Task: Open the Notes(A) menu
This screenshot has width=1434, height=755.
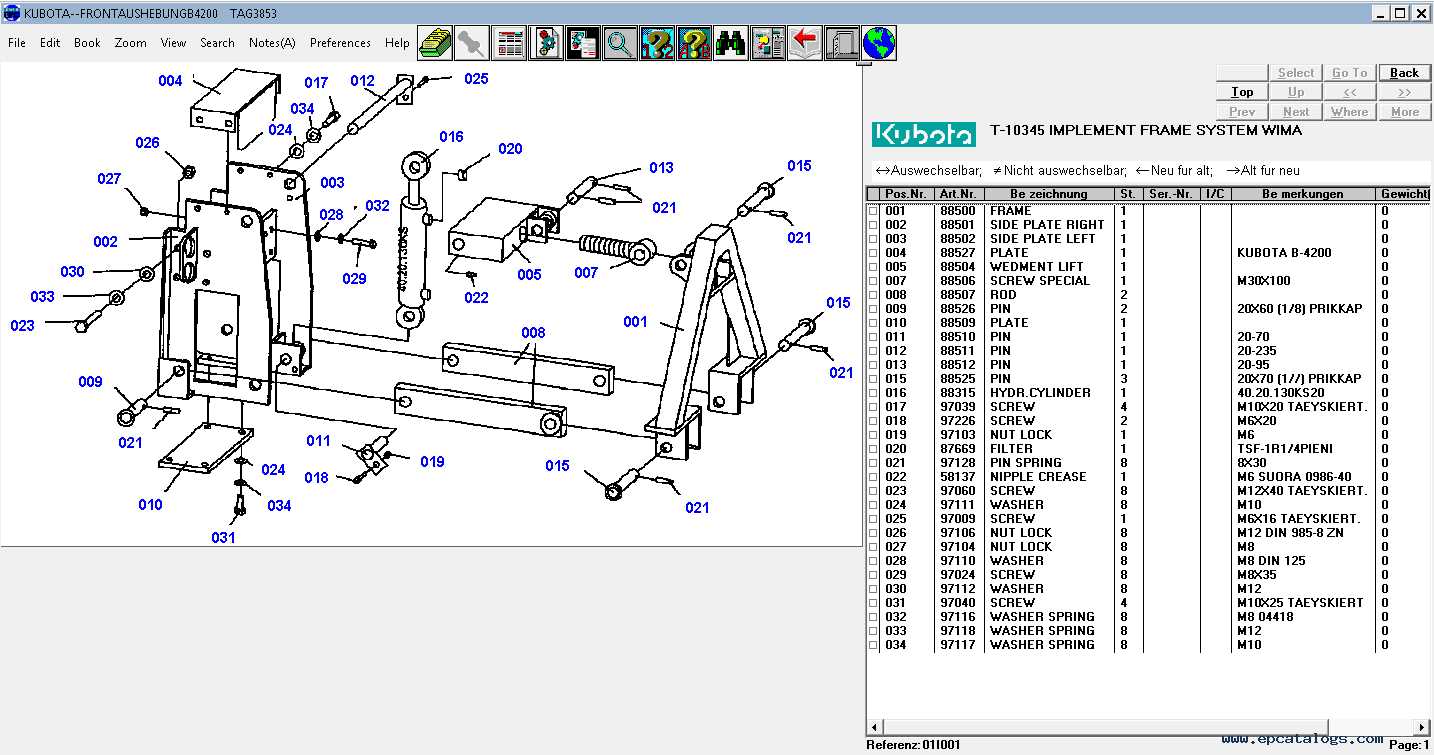Action: [272, 43]
